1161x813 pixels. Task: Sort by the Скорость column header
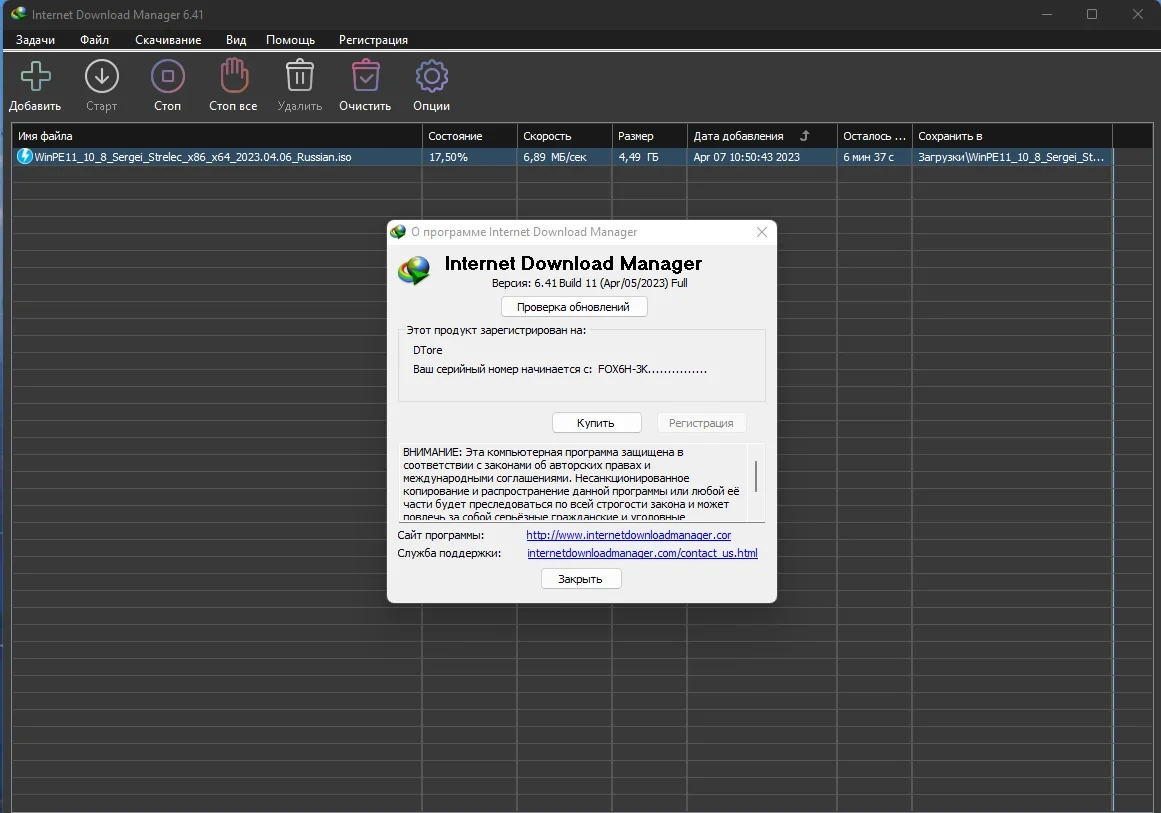(564, 136)
